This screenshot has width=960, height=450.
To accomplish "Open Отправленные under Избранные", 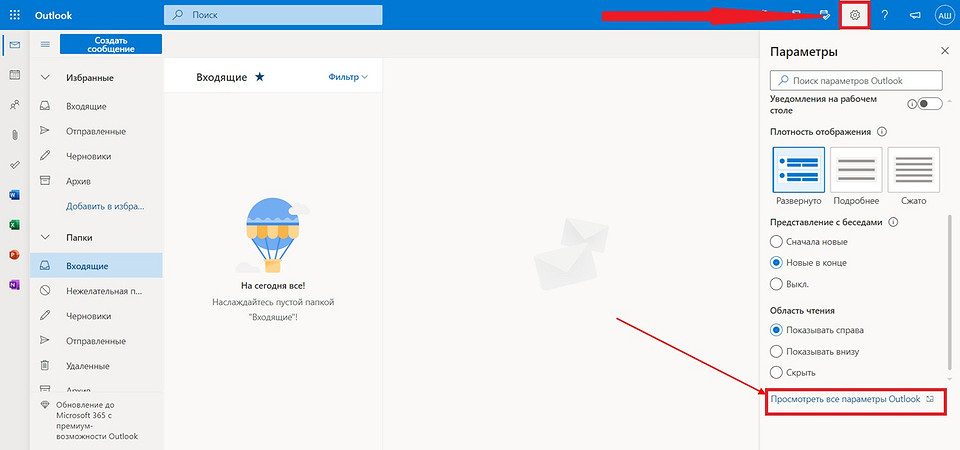I will (x=97, y=131).
